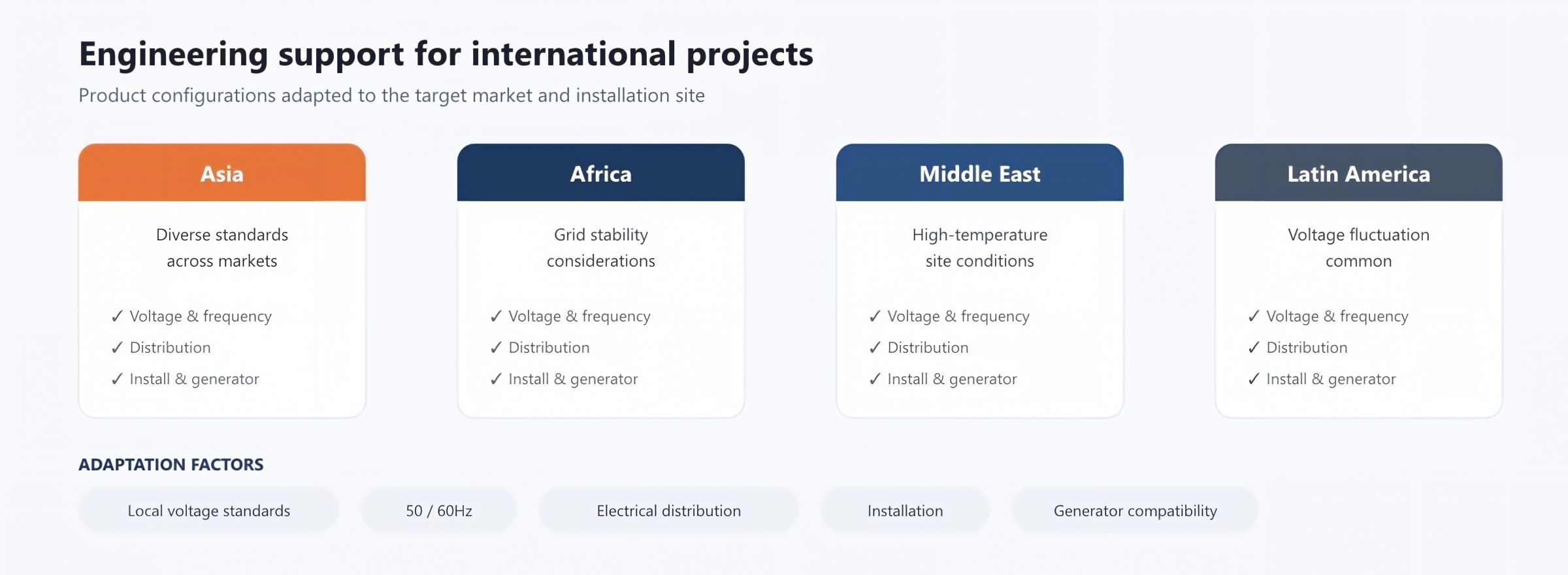
Task: Click the 'Product configurations adapted' subtitle
Action: pos(391,95)
